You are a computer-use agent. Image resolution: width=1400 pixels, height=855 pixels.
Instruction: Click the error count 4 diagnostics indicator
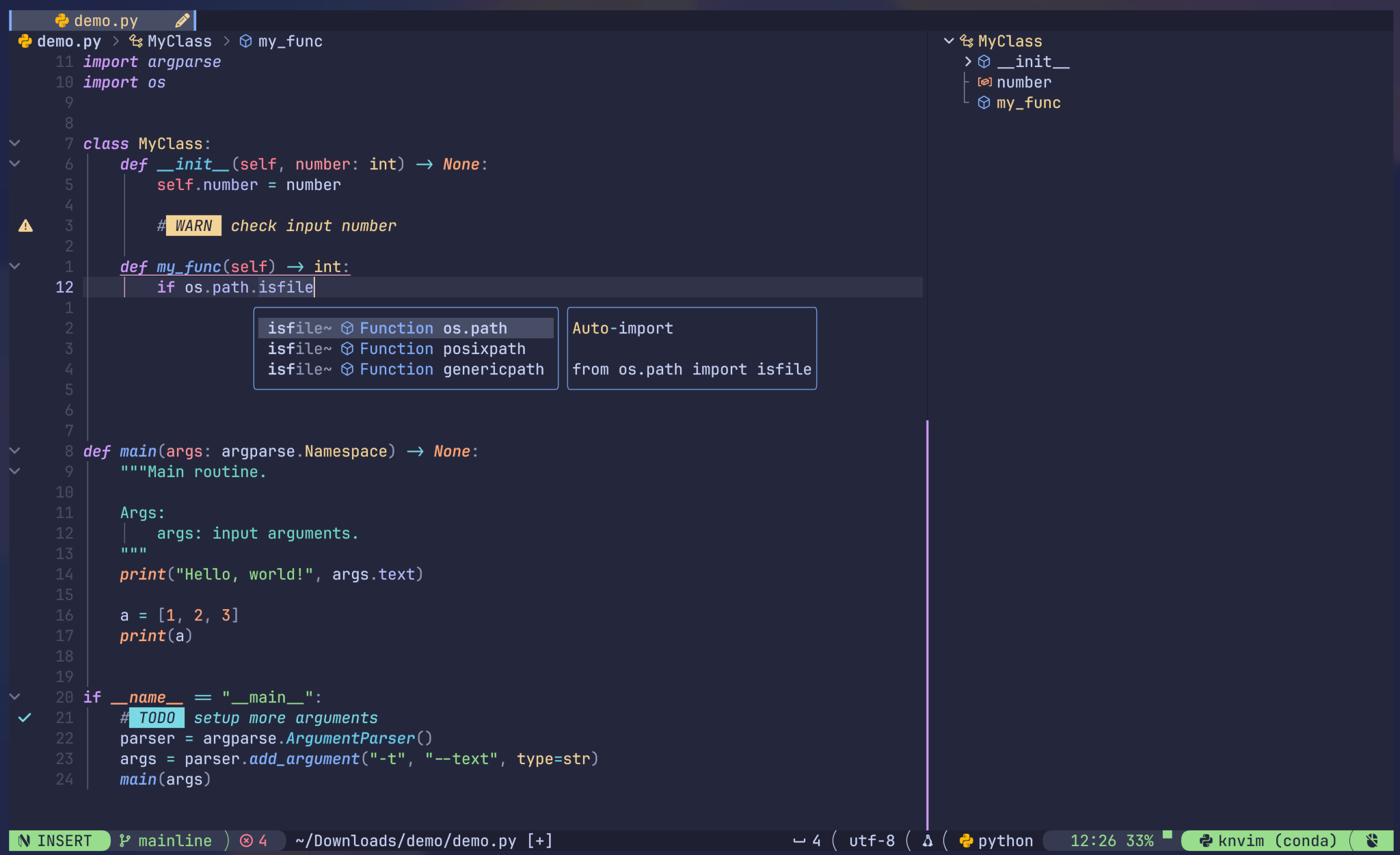tap(254, 841)
